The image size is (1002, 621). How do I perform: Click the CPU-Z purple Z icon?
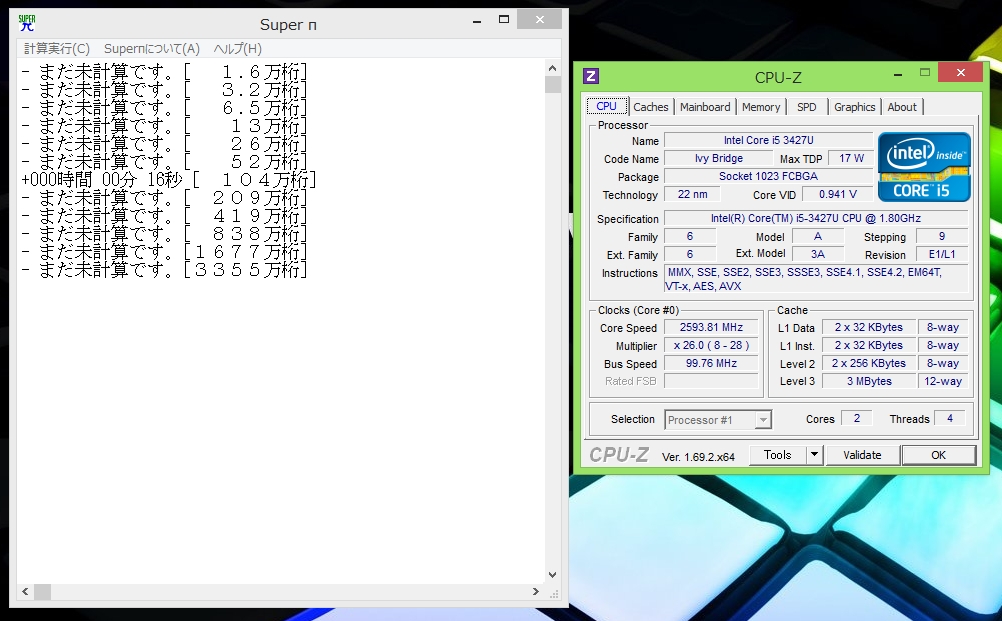coord(591,76)
